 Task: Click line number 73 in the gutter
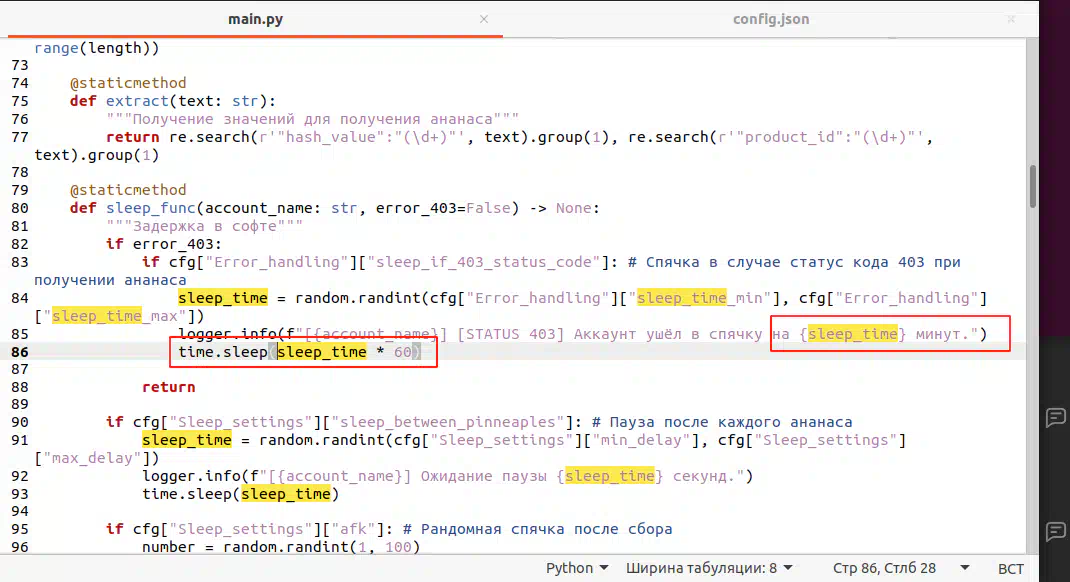coord(20,66)
